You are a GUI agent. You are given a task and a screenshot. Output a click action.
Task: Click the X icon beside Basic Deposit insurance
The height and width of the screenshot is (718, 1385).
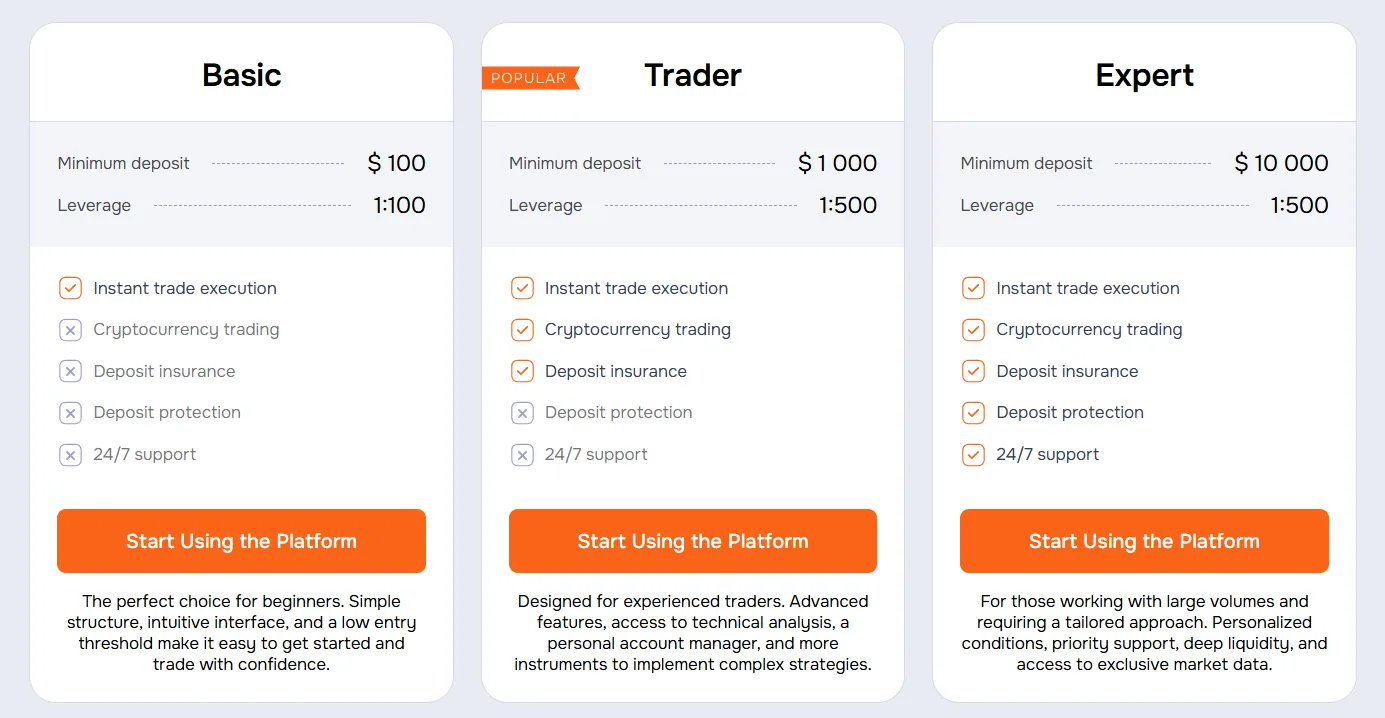pos(70,371)
